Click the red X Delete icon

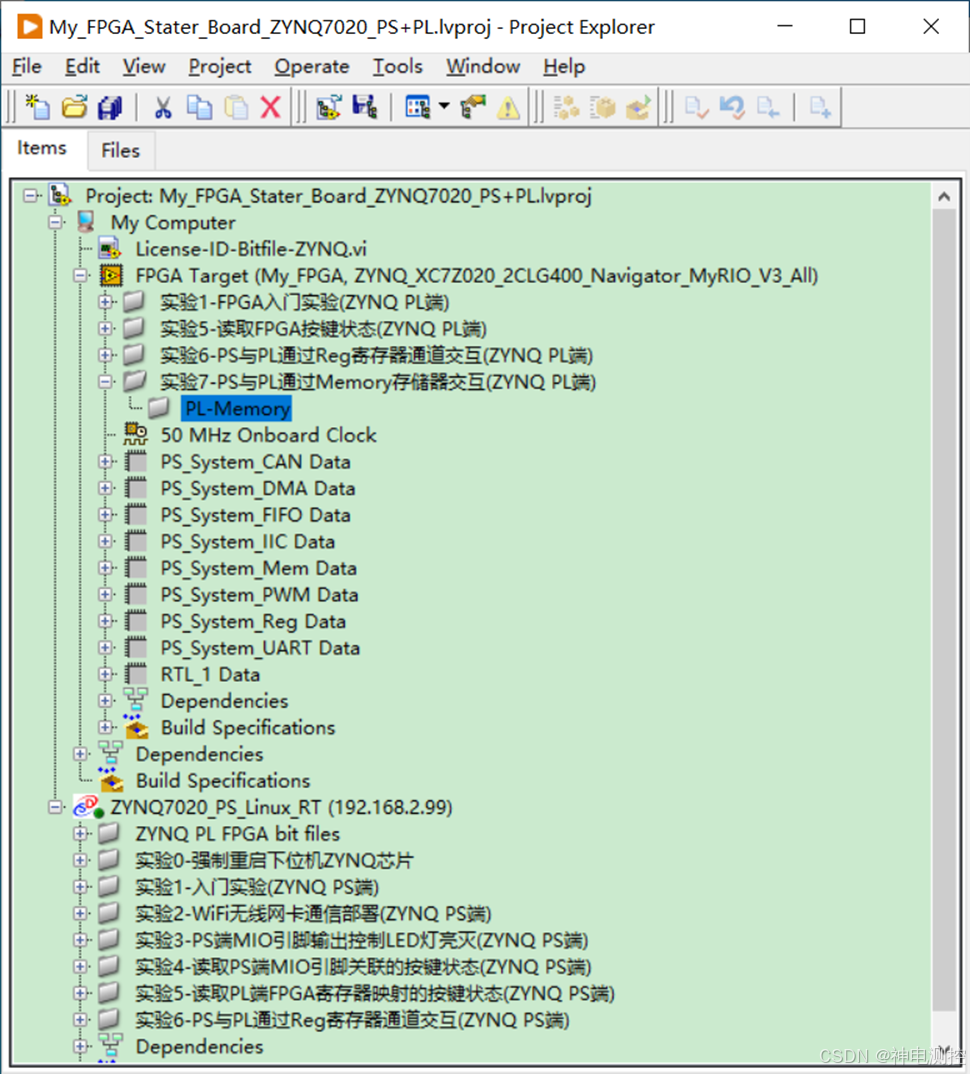pos(271,108)
